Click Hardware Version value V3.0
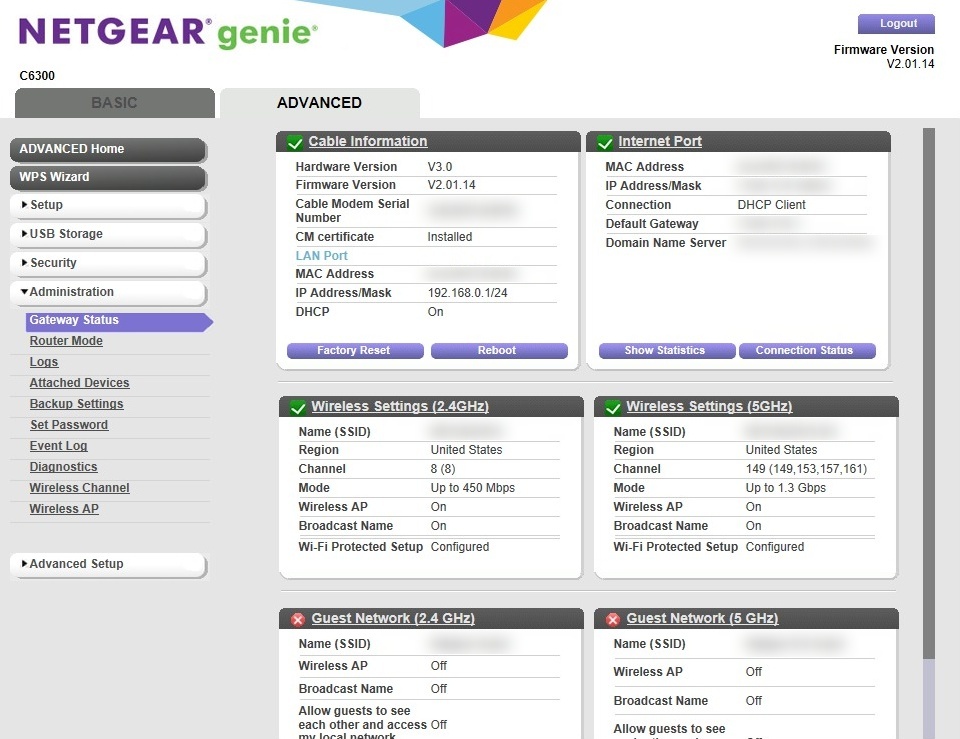Screen dimensions: 960x739 point(440,167)
